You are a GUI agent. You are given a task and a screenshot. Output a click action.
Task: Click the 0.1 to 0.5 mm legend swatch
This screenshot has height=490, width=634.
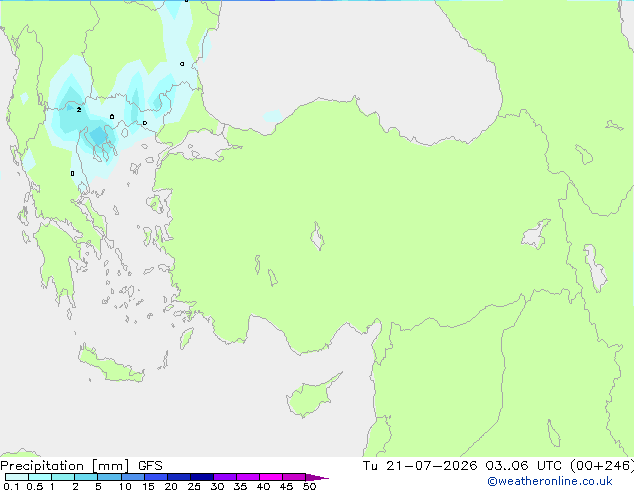(x=17, y=477)
